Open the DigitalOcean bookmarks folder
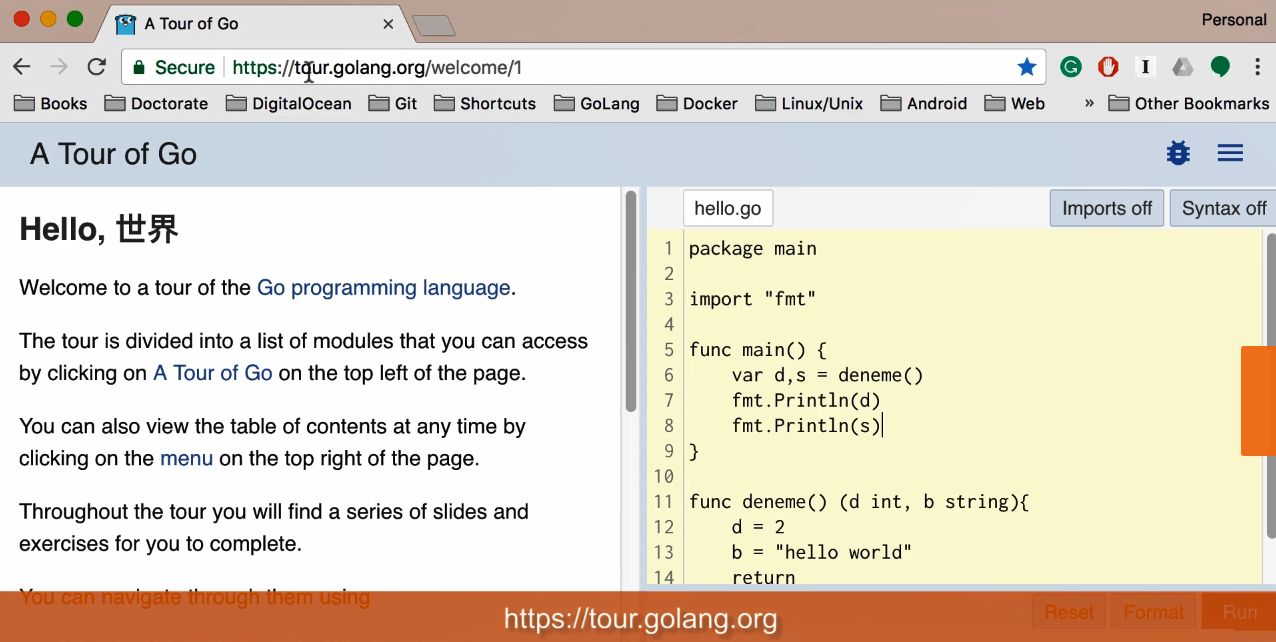1276x642 pixels. pyautogui.click(x=289, y=103)
